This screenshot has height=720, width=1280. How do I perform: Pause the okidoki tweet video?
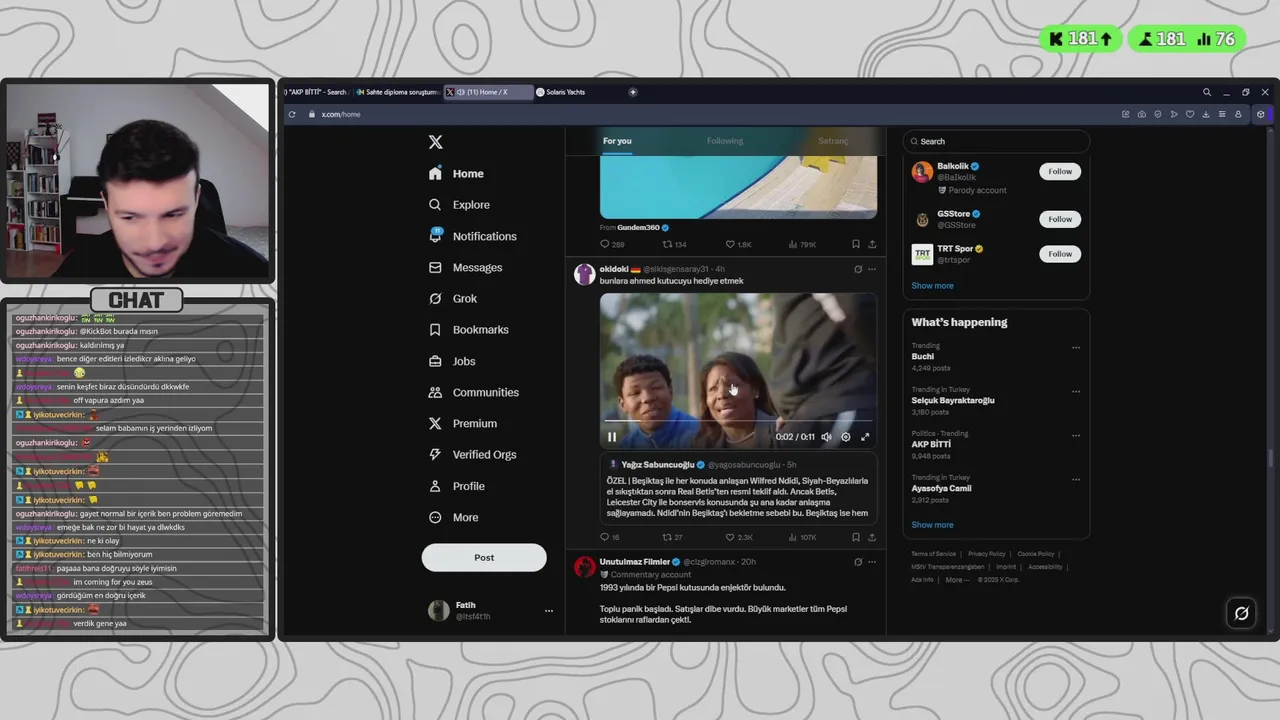click(x=612, y=437)
